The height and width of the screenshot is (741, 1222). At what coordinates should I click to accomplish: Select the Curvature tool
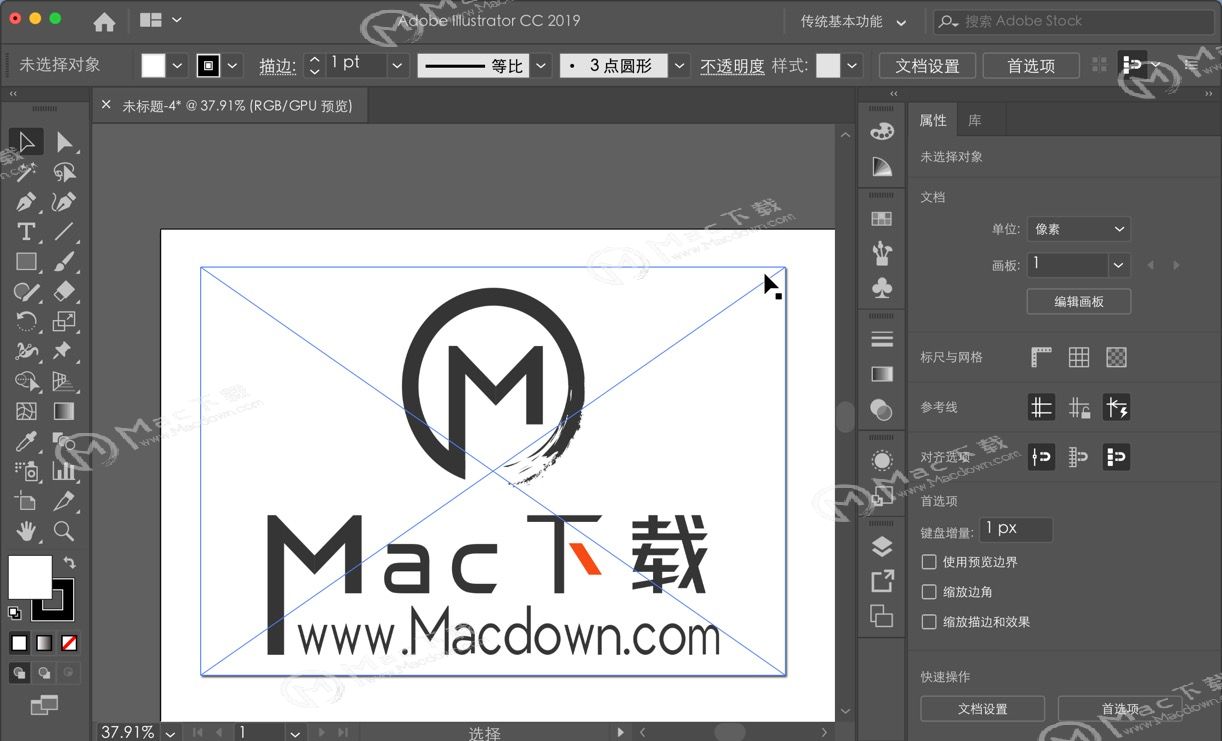(64, 202)
